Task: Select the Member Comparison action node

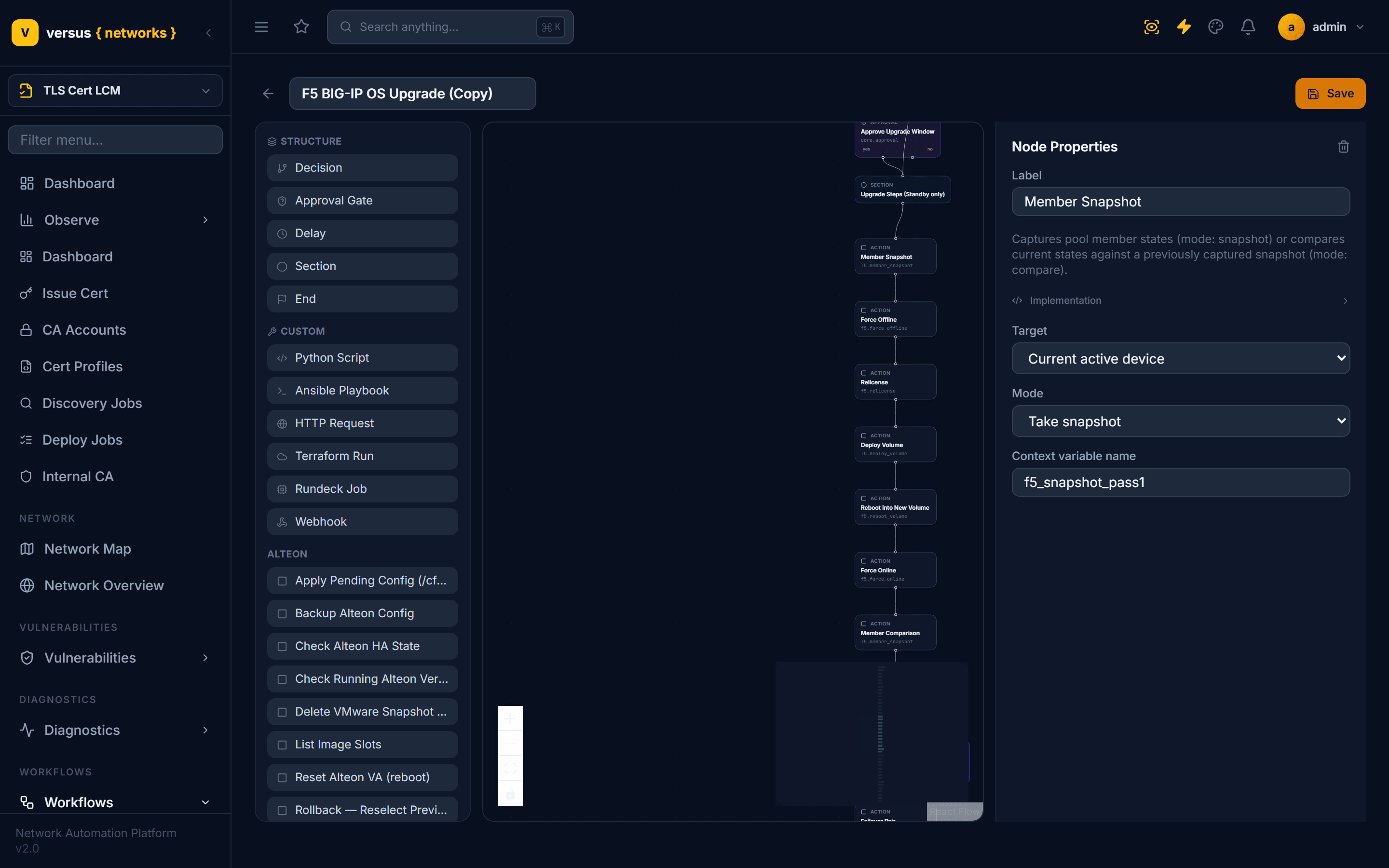Action: coord(895,633)
